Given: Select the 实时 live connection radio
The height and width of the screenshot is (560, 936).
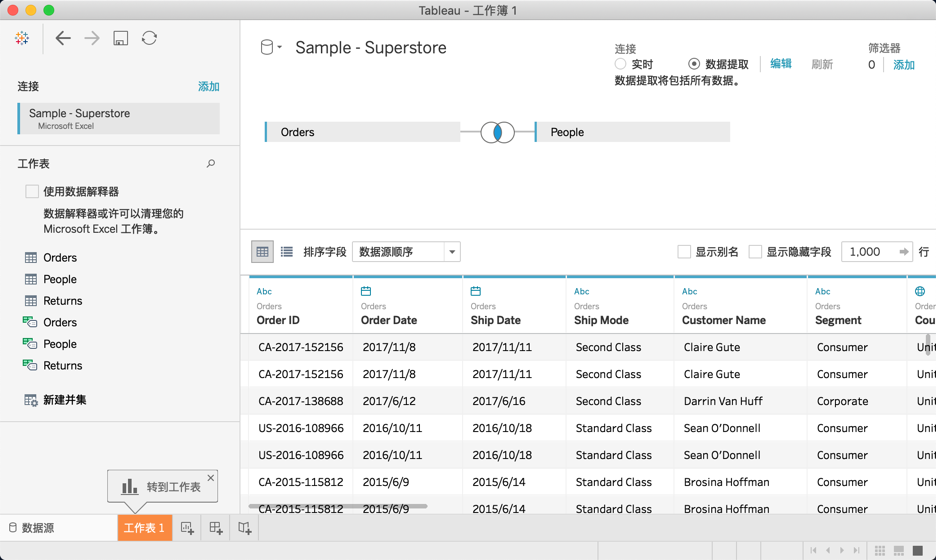Looking at the screenshot, I should (x=620, y=64).
